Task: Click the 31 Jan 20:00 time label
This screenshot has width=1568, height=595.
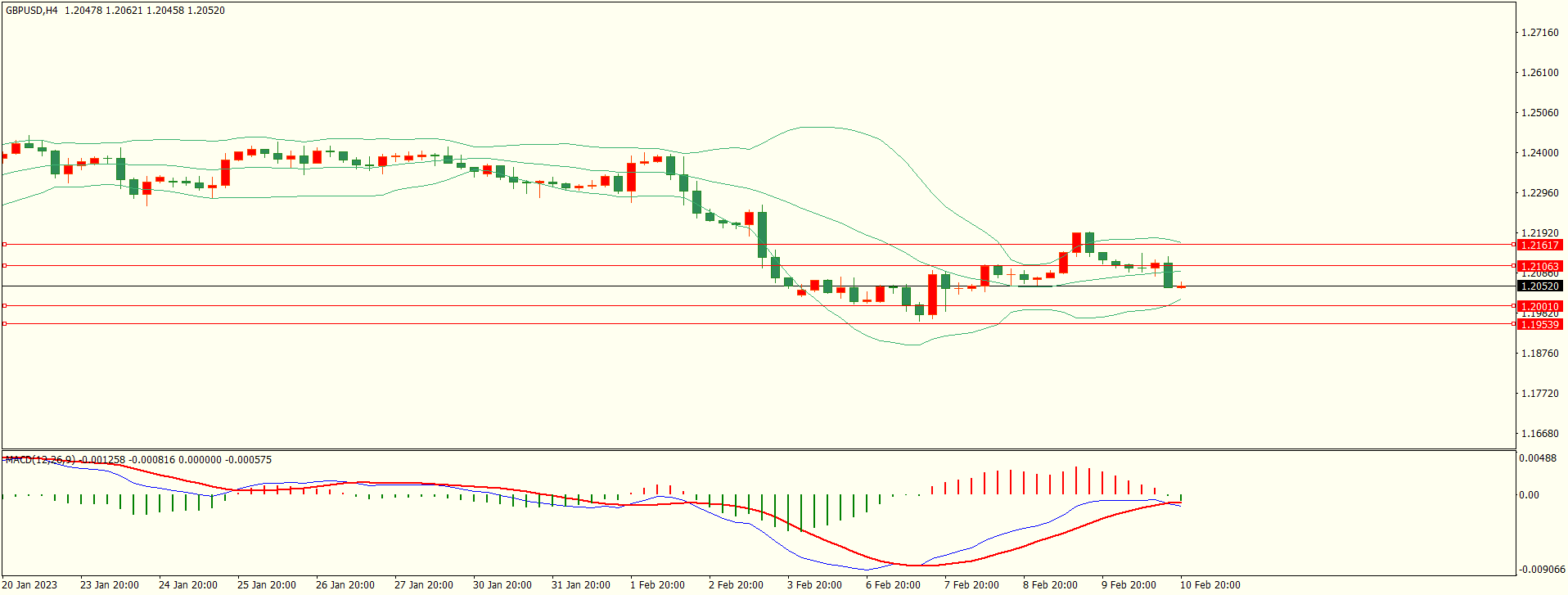Action: tap(581, 584)
